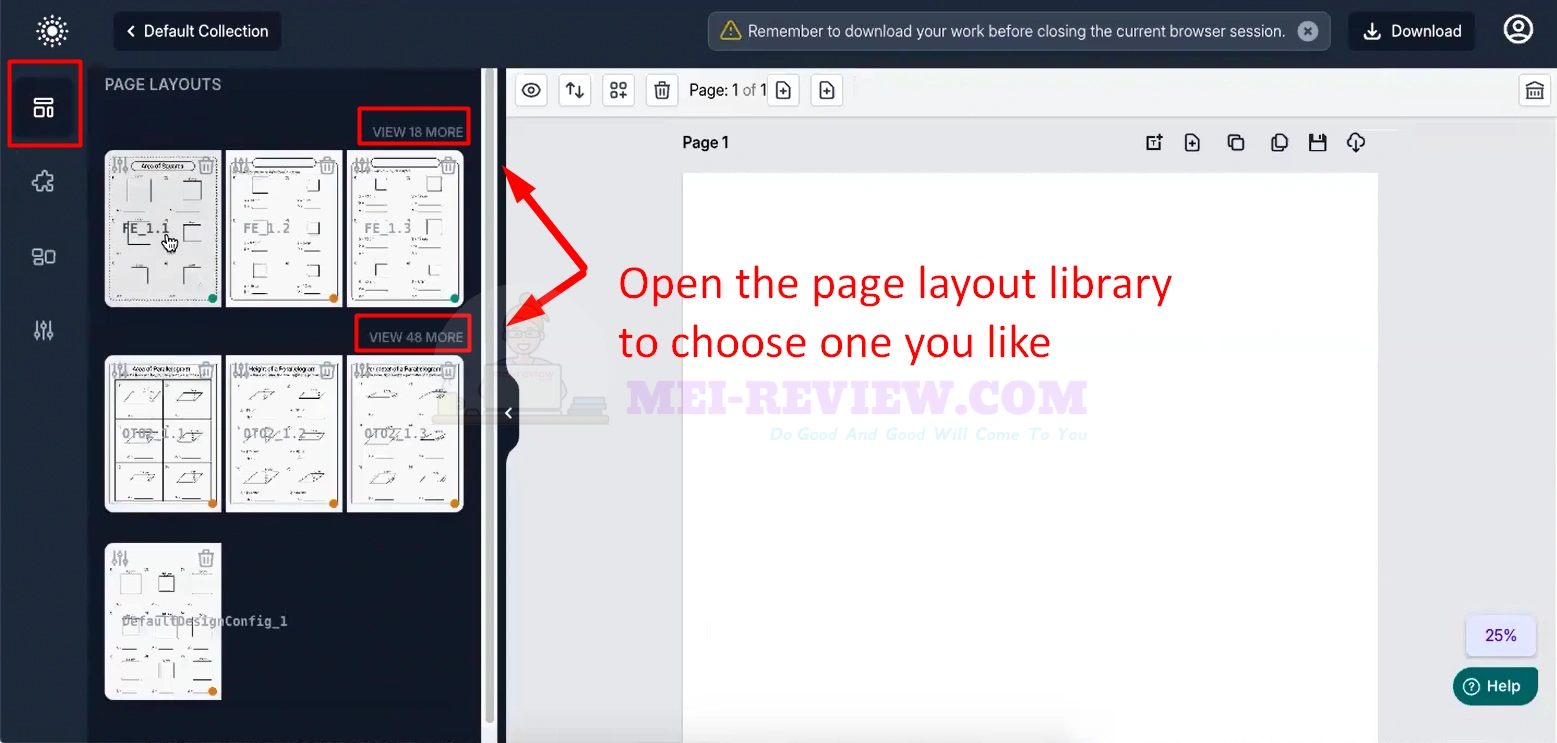Screen dimensions: 1557x743
Task: Add a text box to Page 1
Action: click(x=1154, y=143)
